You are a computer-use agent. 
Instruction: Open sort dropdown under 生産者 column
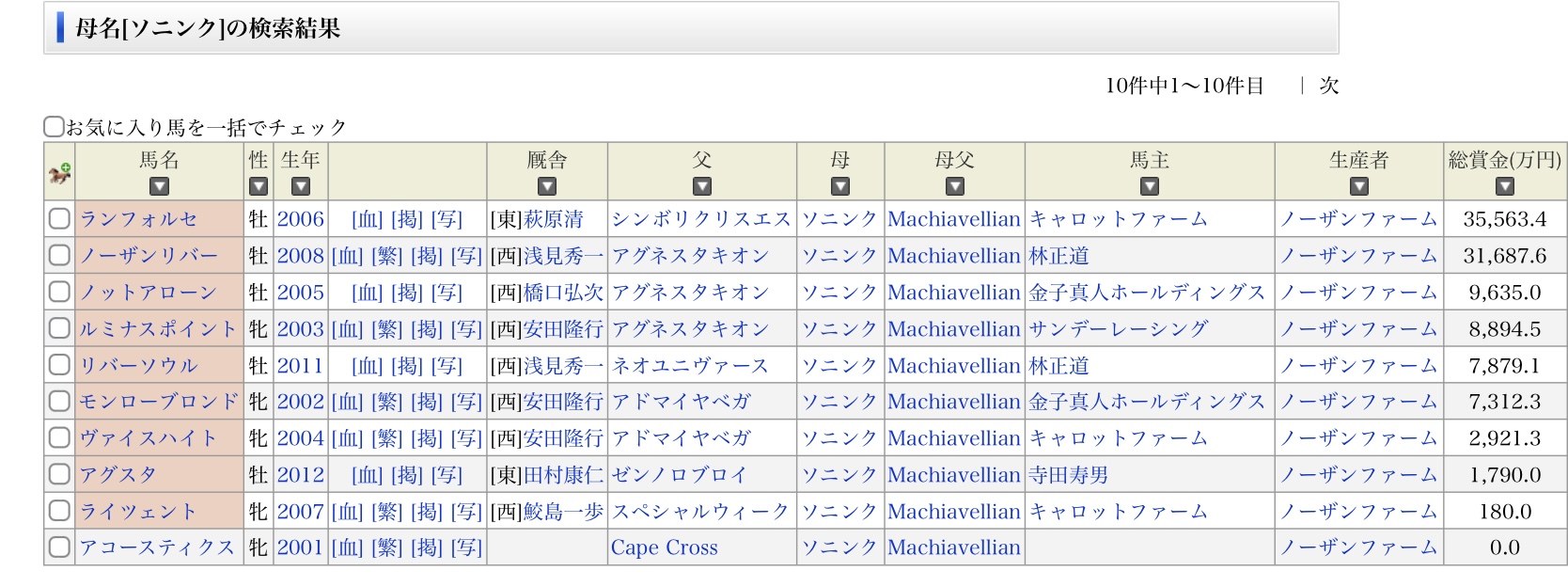click(x=1359, y=186)
